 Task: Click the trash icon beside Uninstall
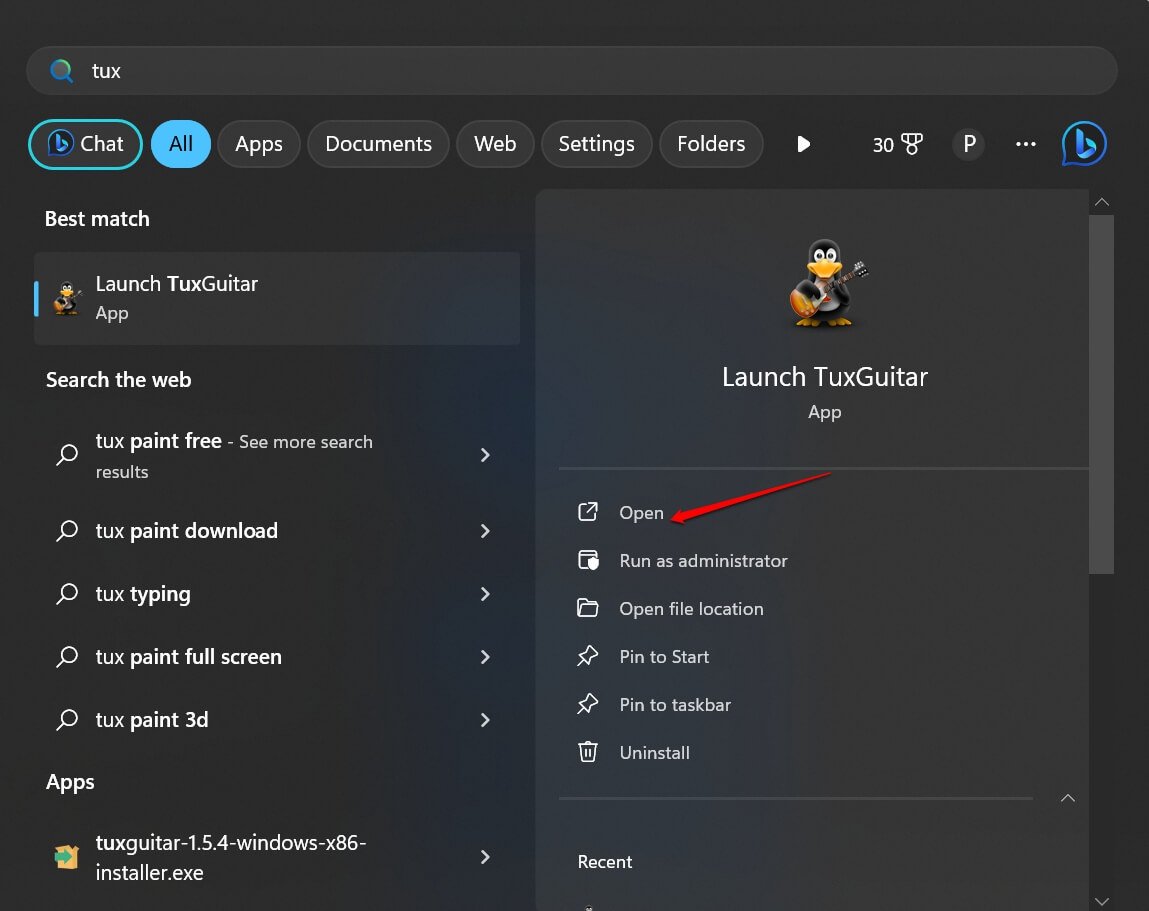tap(588, 752)
